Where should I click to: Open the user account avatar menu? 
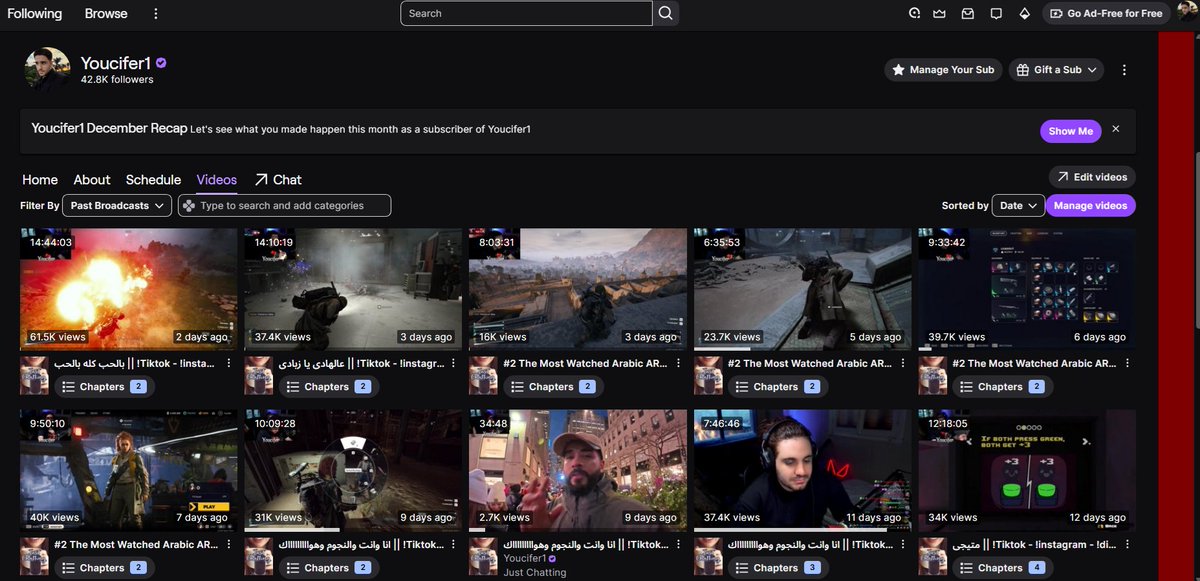pos(1187,13)
